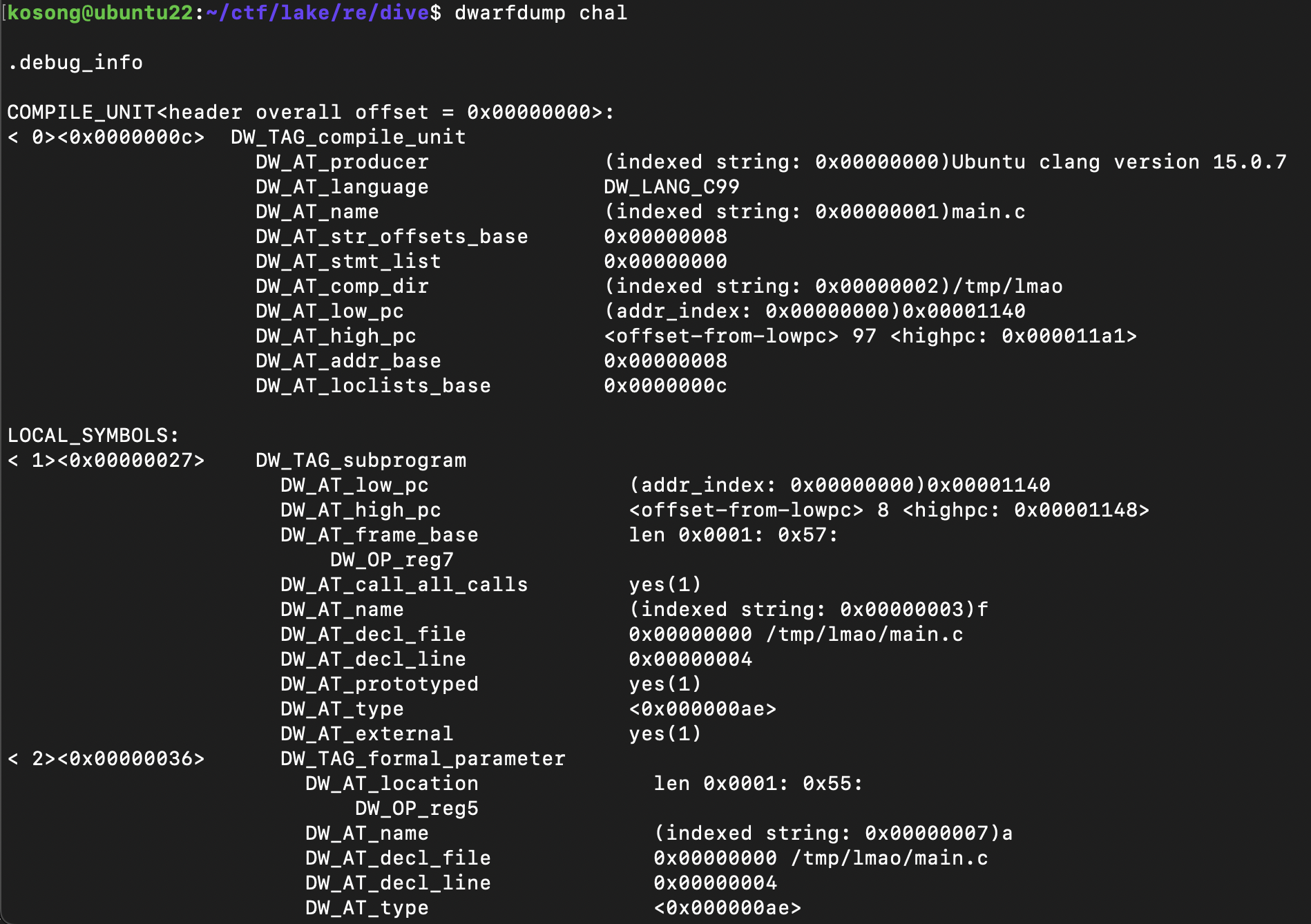Click the DW_LANG_C99 language value
The image size is (1311, 924).
point(671,187)
